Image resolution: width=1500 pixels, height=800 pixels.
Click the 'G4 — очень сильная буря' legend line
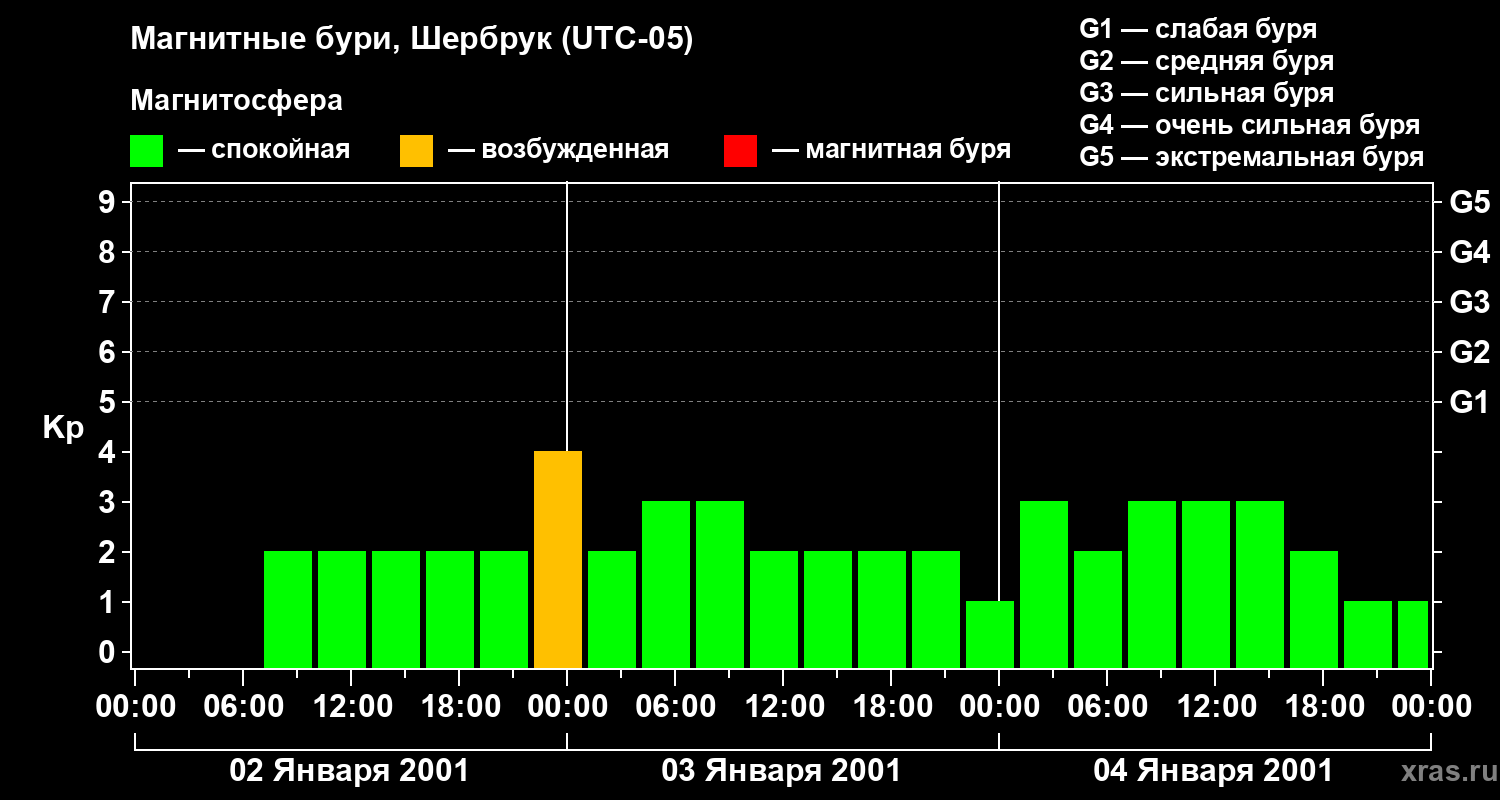1249,125
